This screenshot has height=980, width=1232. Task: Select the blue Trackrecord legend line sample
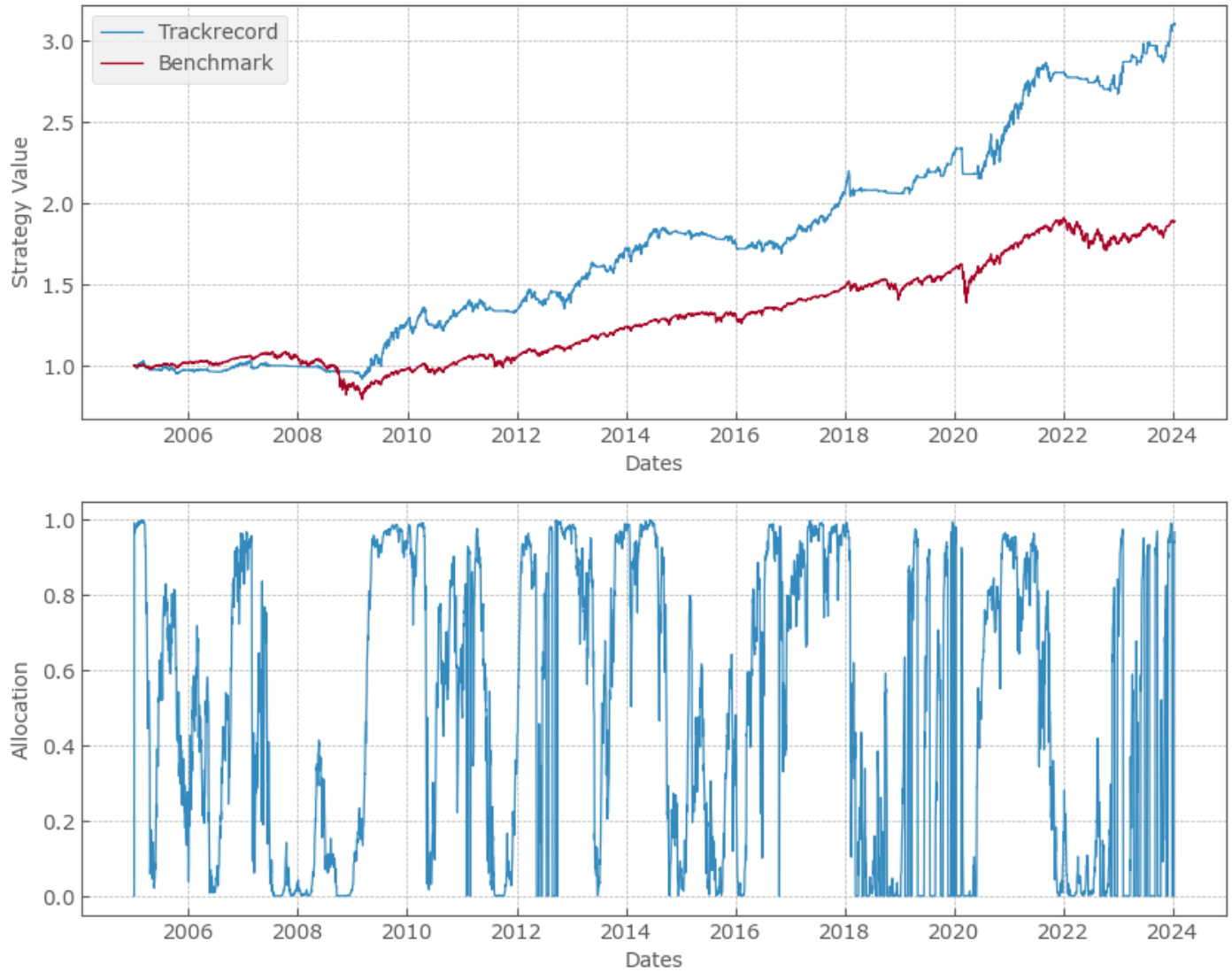[x=122, y=33]
